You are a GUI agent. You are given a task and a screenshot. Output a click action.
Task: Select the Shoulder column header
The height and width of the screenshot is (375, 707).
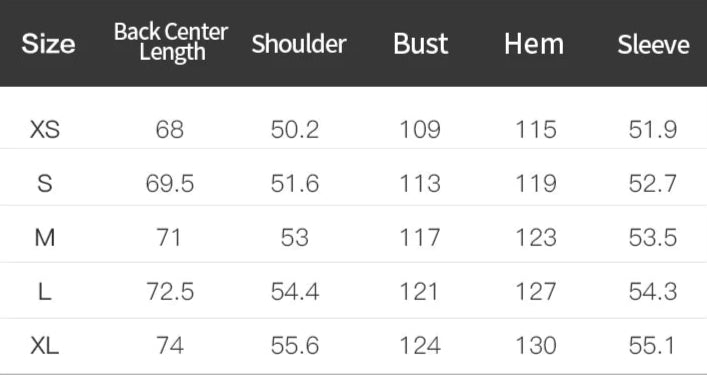299,44
